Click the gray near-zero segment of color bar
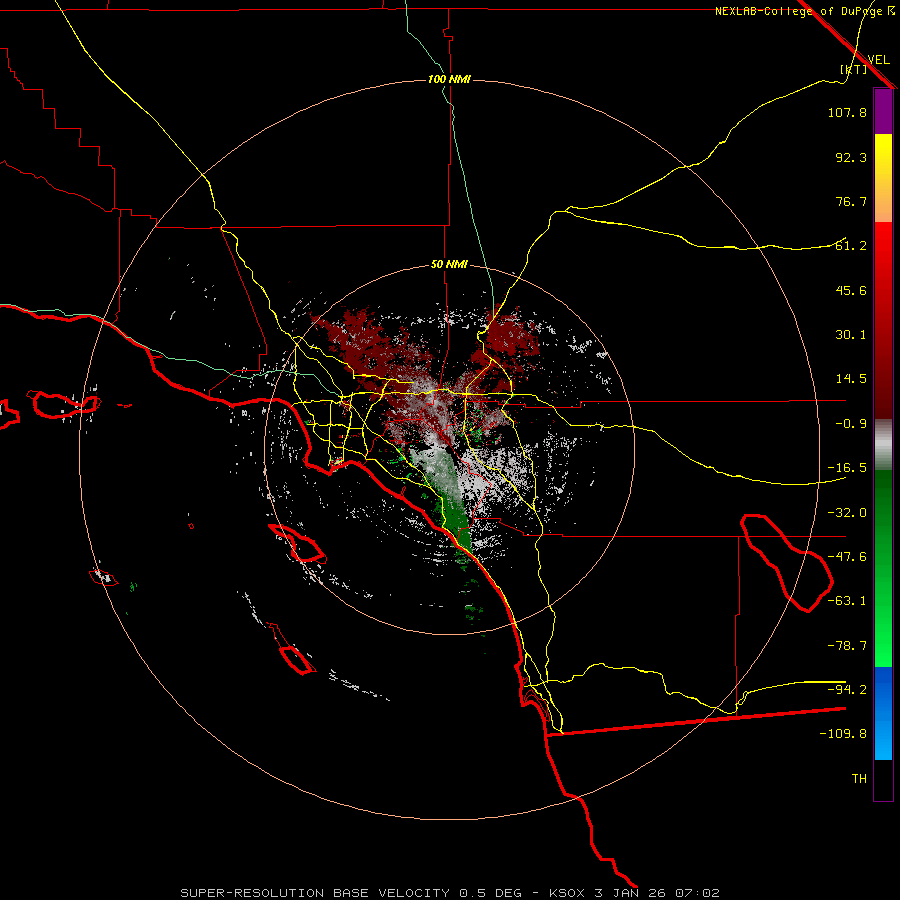The height and width of the screenshot is (900, 900). click(883, 445)
